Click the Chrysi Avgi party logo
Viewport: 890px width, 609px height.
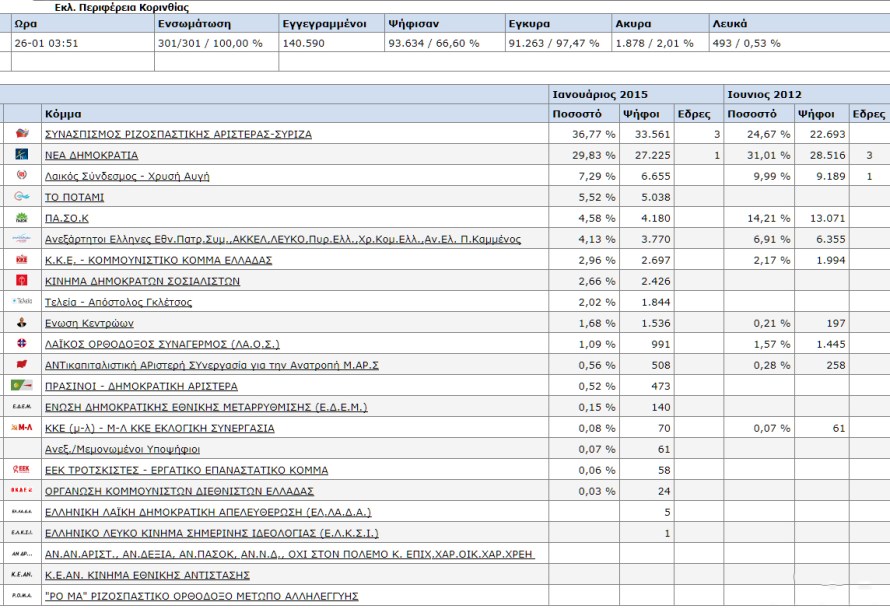pos(22,176)
